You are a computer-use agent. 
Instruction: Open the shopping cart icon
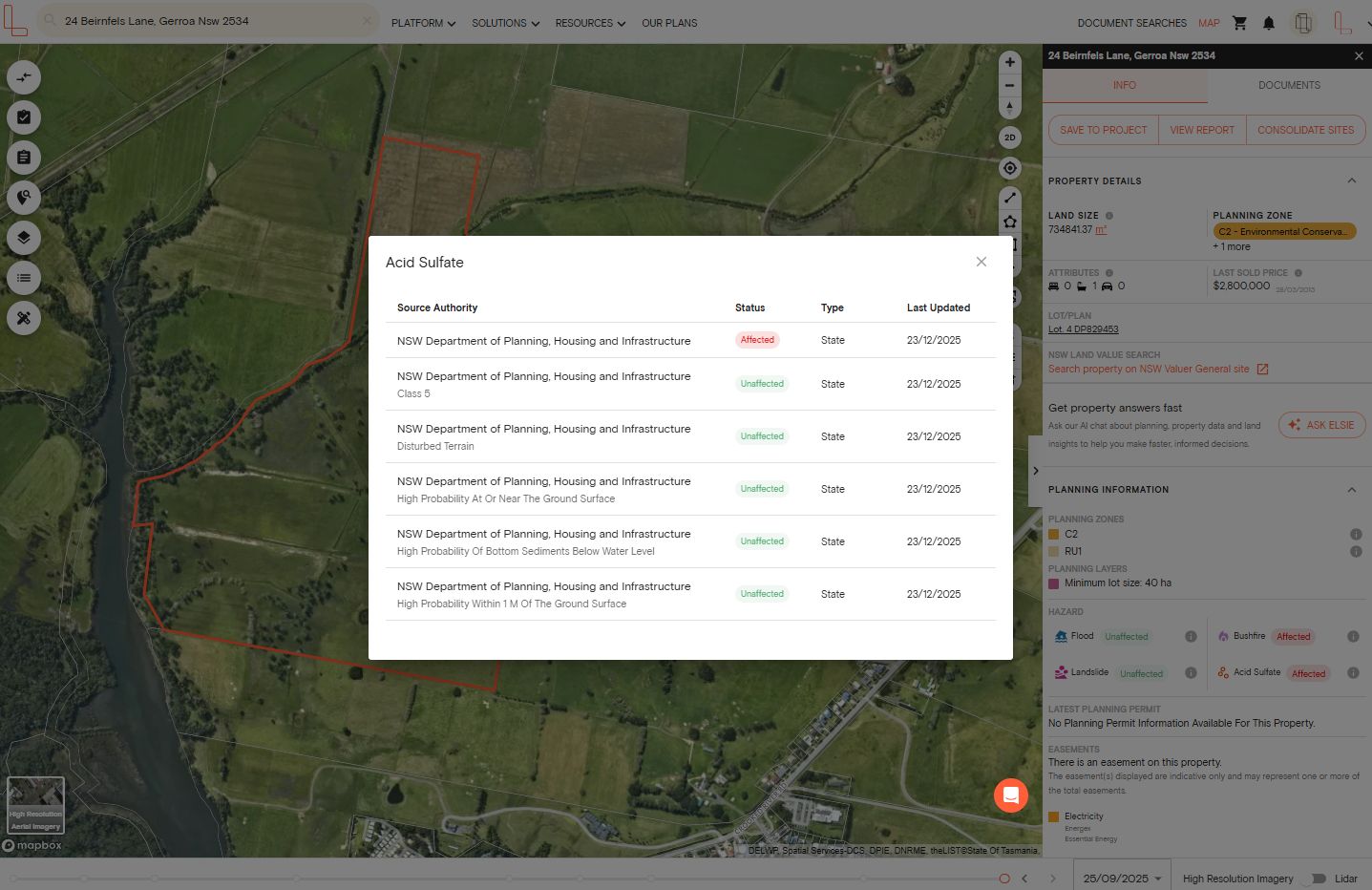point(1239,23)
